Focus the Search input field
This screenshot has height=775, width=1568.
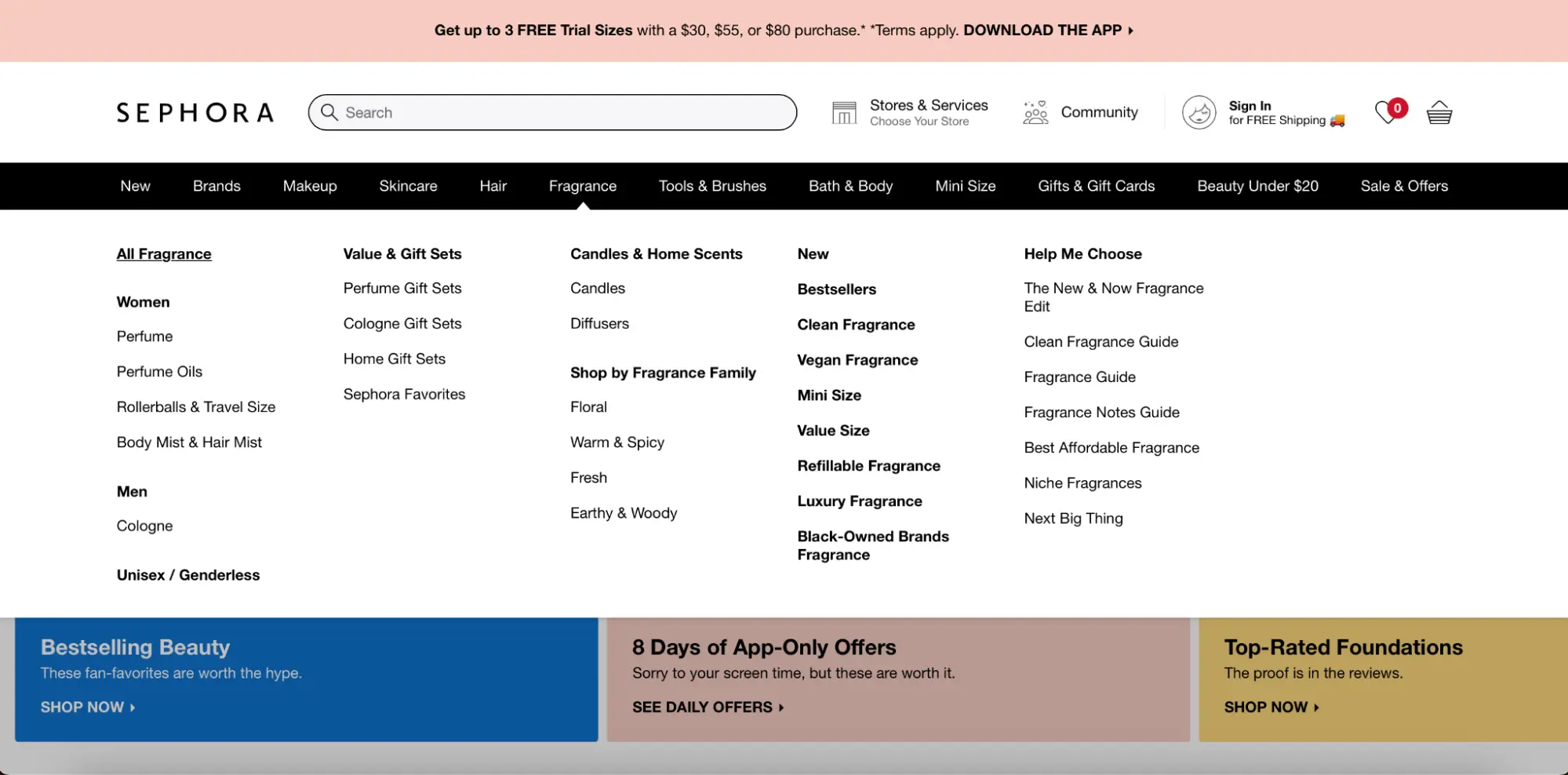click(552, 112)
